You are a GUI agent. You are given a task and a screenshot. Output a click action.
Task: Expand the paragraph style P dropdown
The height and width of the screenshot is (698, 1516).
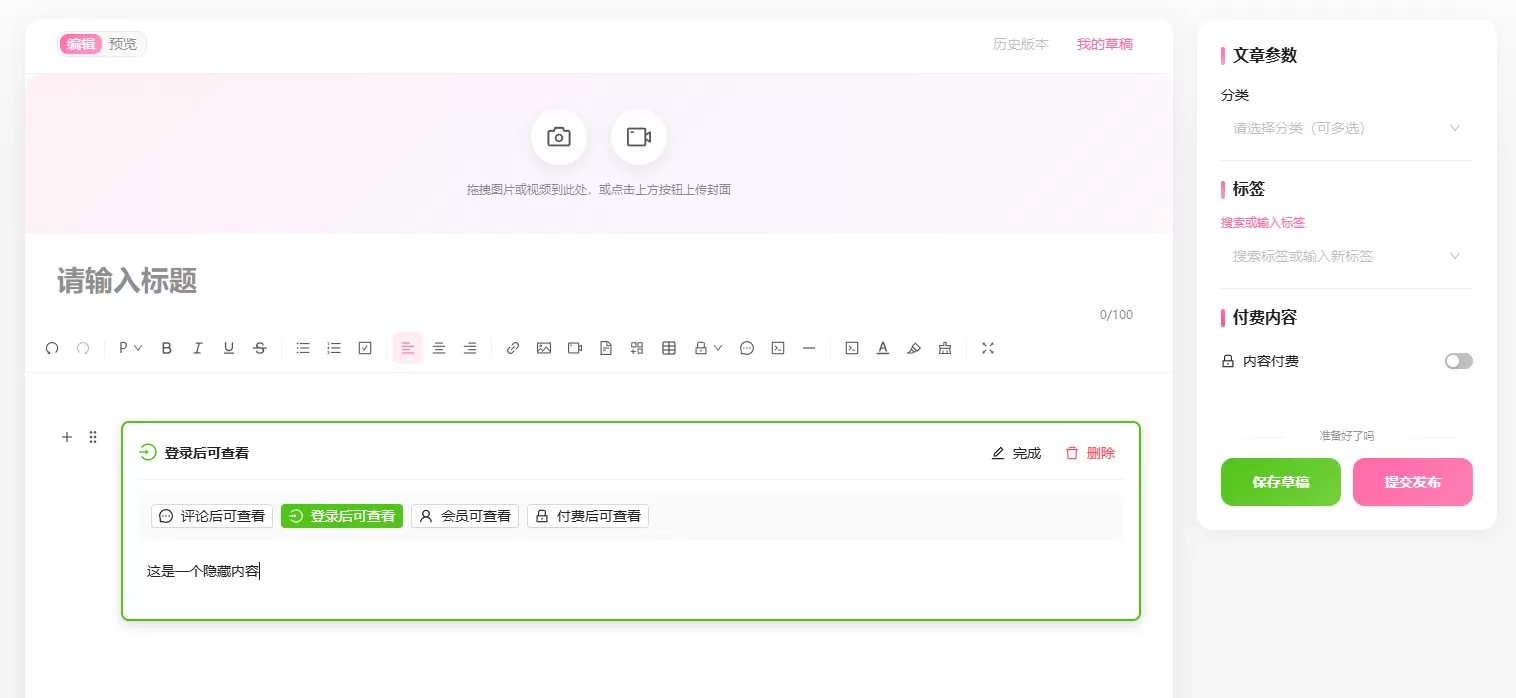[x=130, y=348]
